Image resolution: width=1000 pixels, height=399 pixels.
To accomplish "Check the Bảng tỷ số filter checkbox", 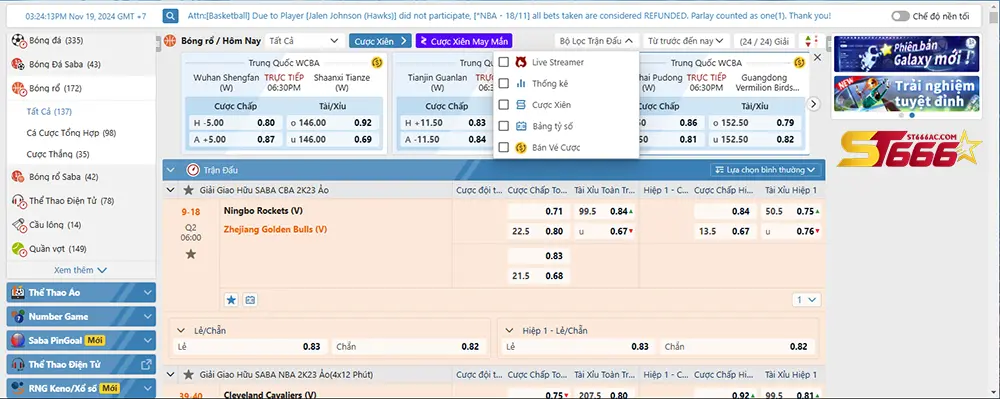I will pos(503,126).
